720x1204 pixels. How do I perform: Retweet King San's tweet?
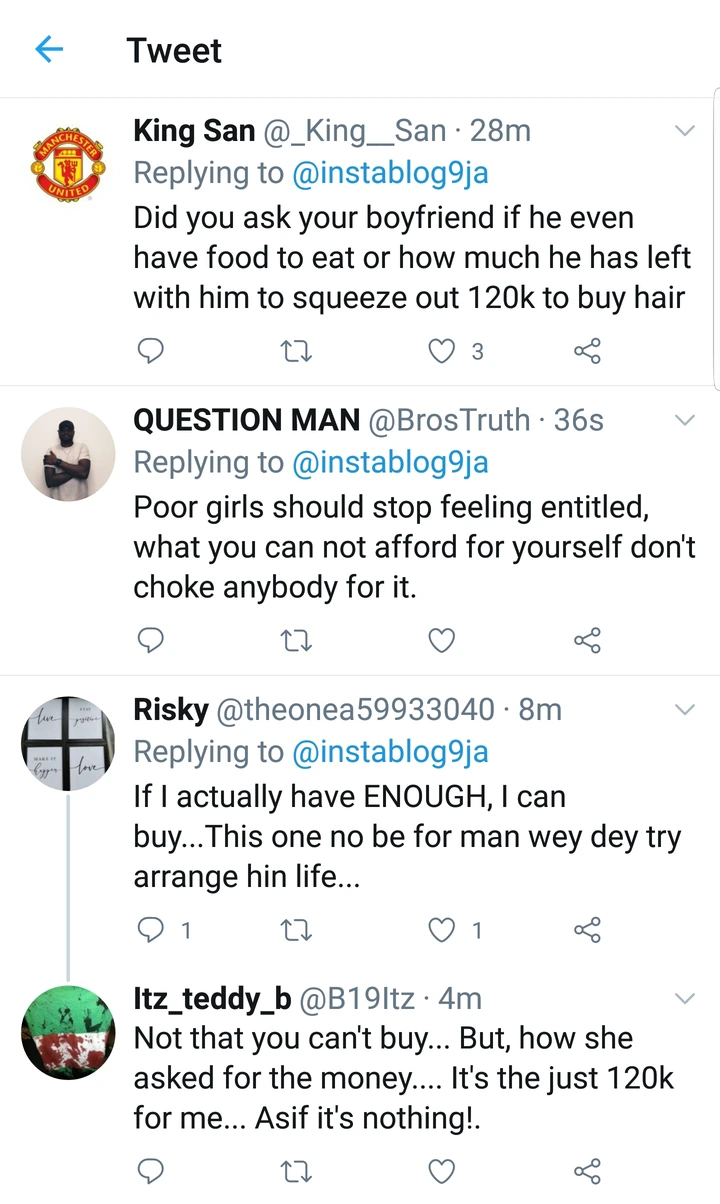296,351
